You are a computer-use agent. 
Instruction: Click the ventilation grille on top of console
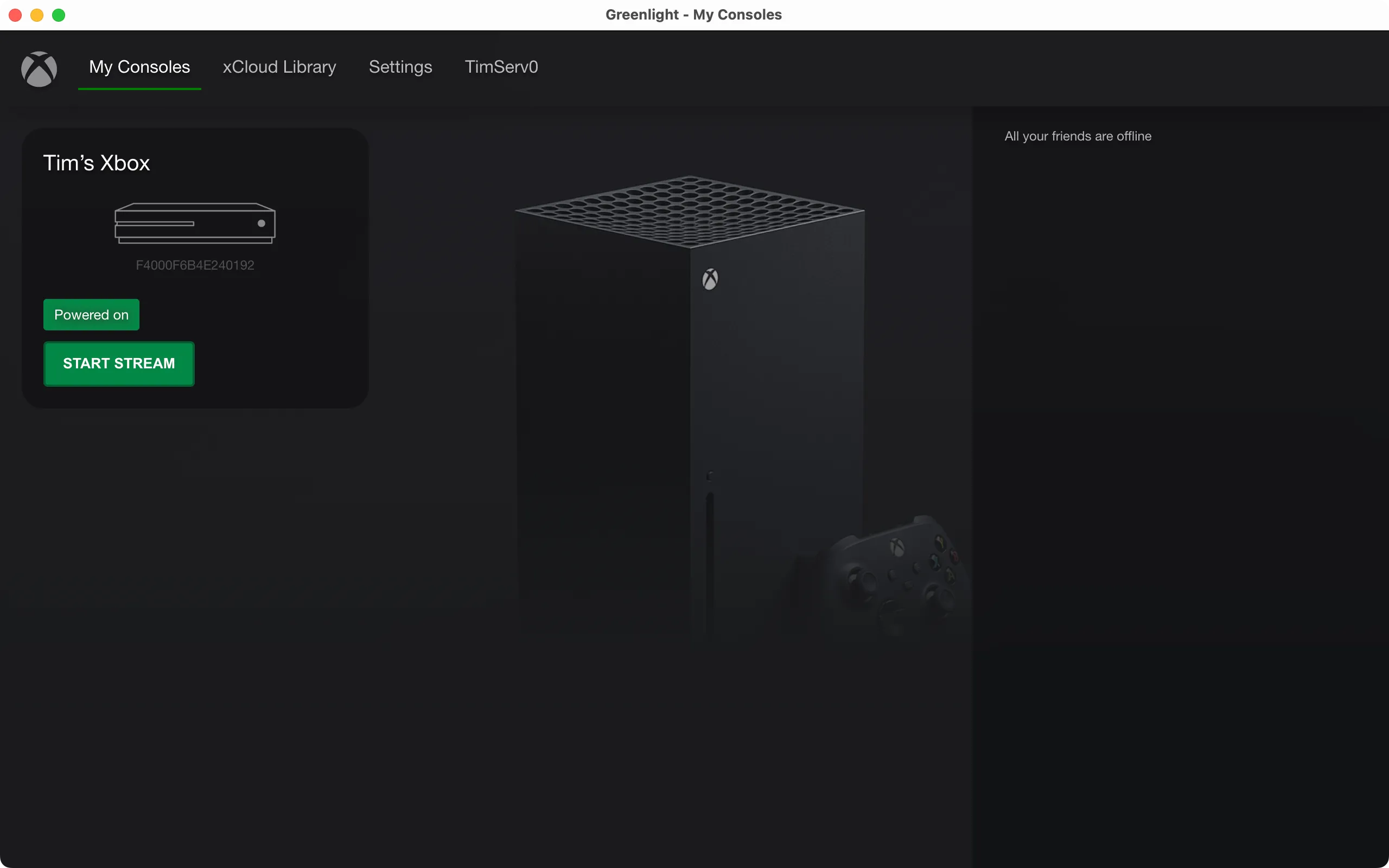coord(690,211)
